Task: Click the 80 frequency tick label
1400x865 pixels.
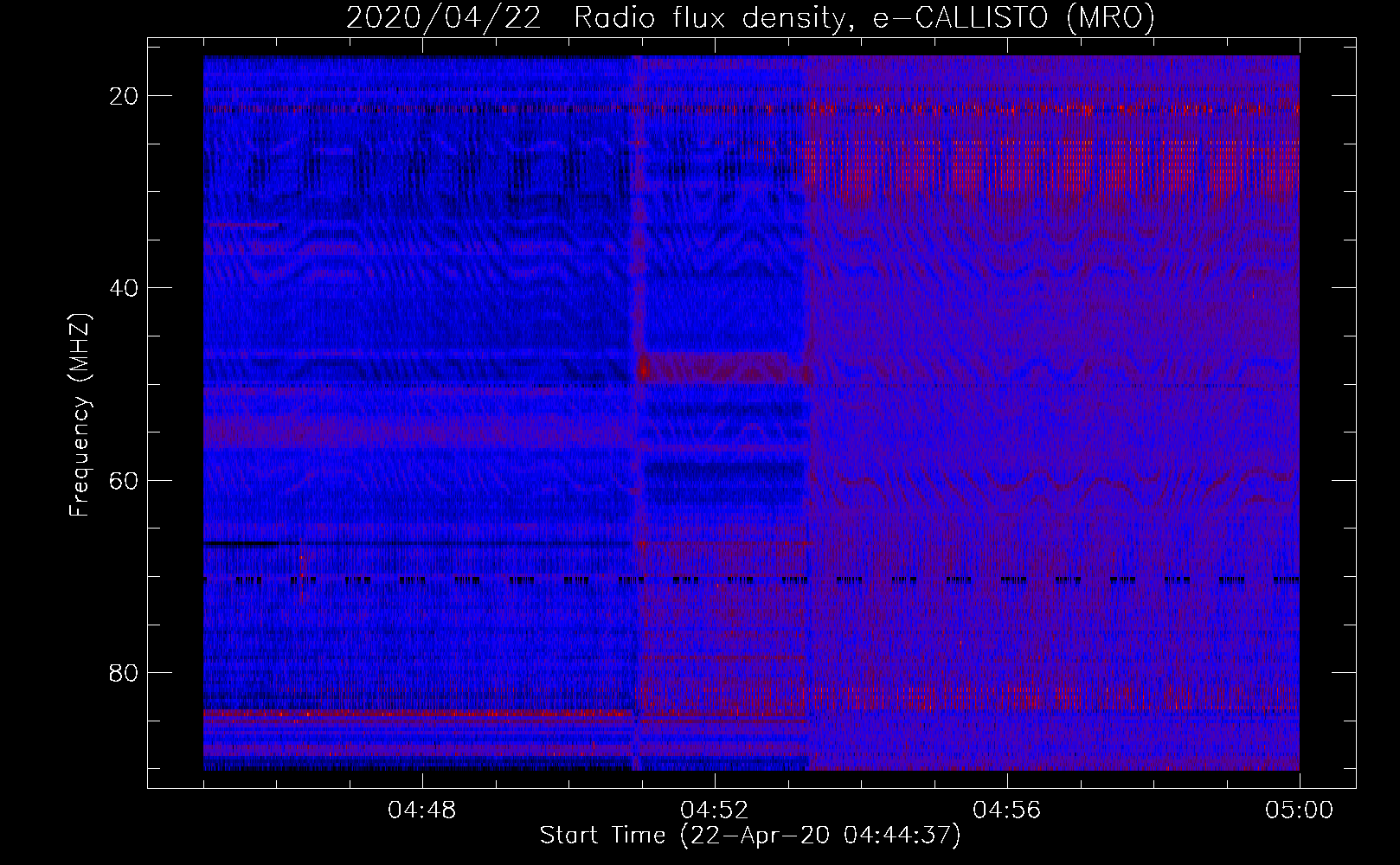Action: pos(125,673)
